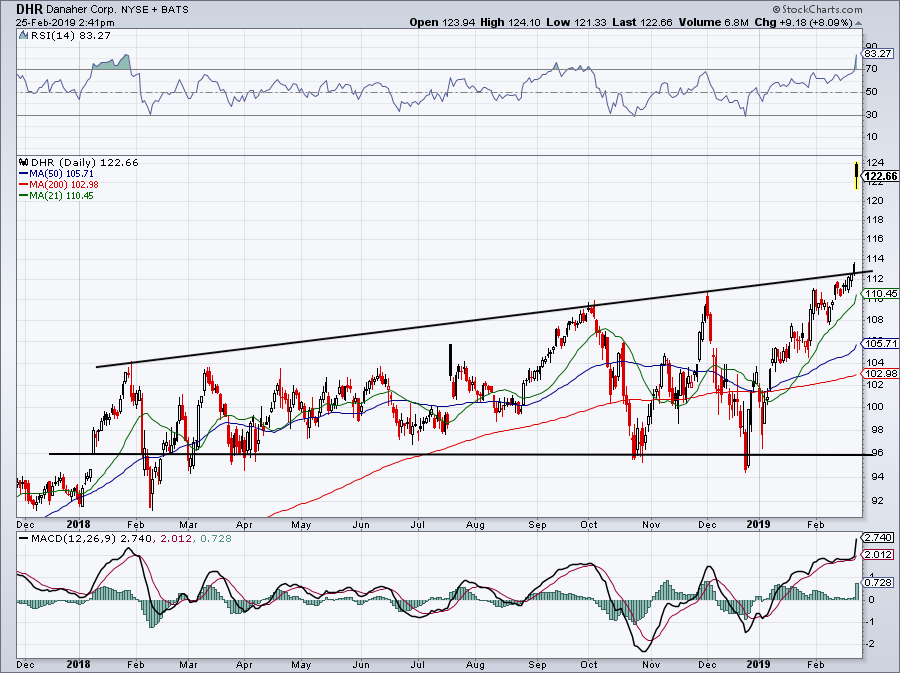Click the boxed 2.740 MACD tag on right axis
Screen dimensions: 900x673
coord(878,538)
